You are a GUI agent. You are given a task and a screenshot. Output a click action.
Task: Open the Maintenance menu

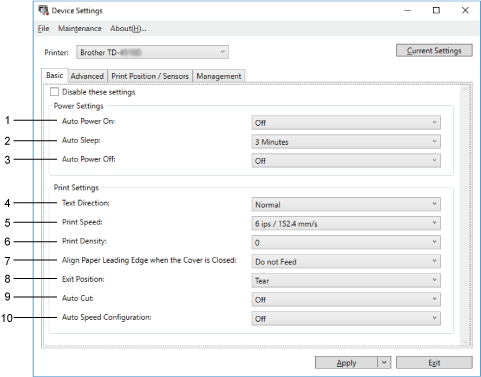coord(80,29)
